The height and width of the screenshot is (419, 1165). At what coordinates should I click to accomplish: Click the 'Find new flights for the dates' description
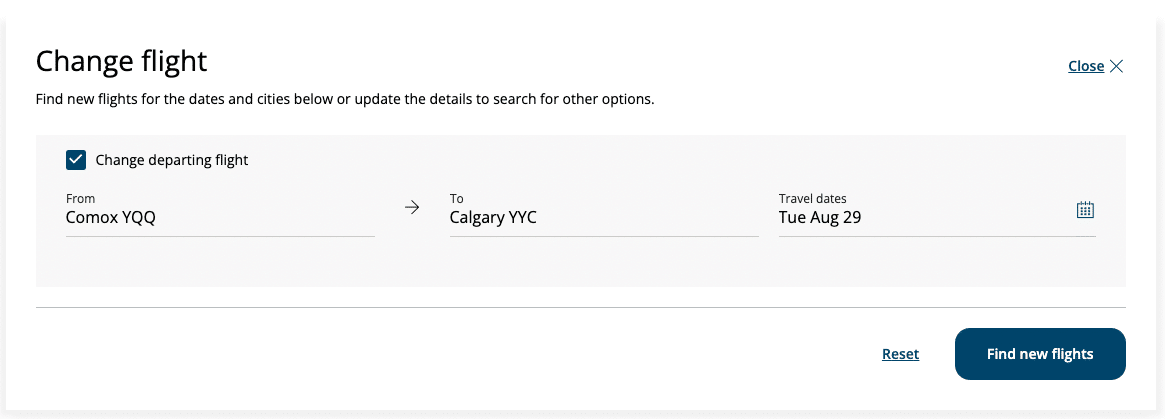344,100
